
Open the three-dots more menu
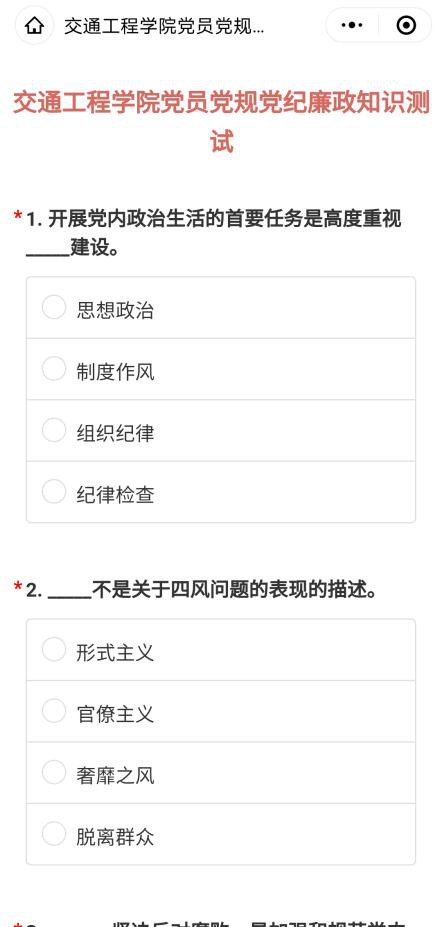352,25
